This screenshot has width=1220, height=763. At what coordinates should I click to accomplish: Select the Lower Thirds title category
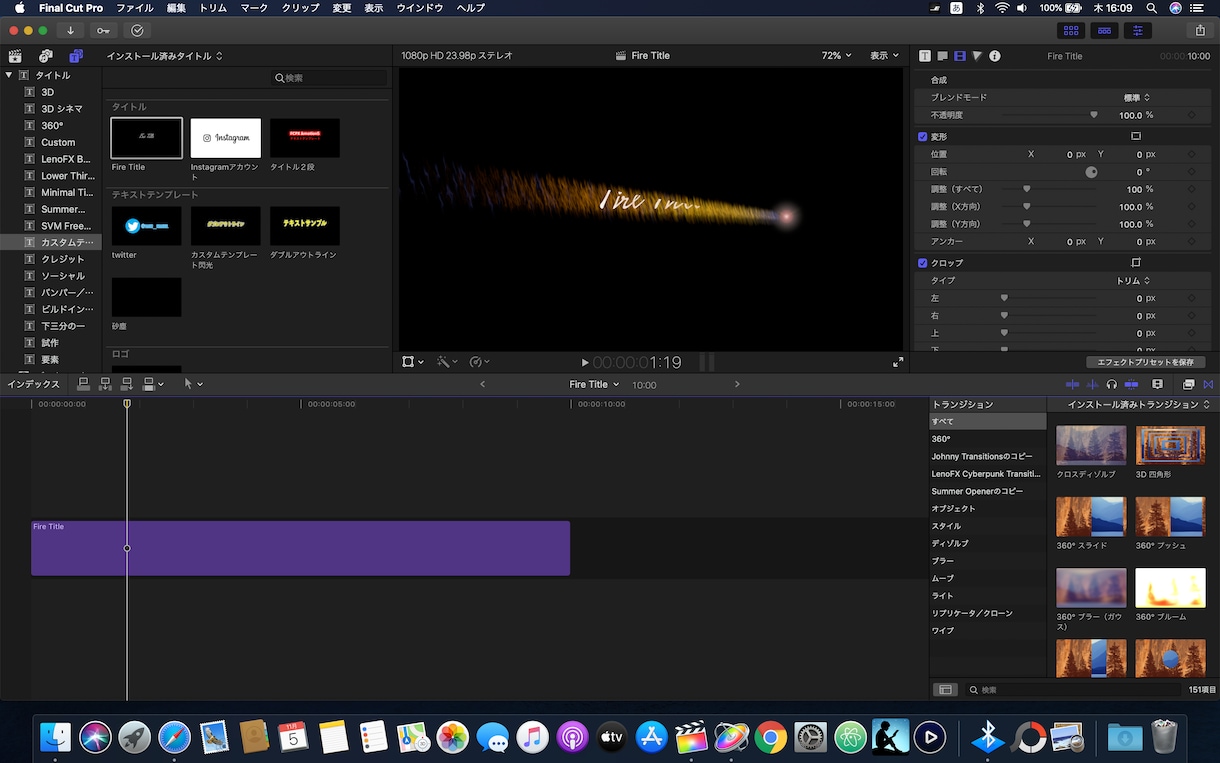[68, 176]
